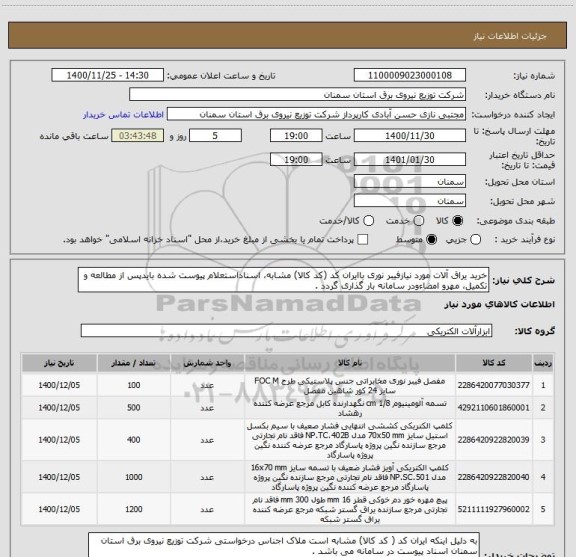Viewport: 576px width, 557px height.
Task: Click the کلمپ الکتریکی کششی انتهایی product name
Action: (350, 440)
